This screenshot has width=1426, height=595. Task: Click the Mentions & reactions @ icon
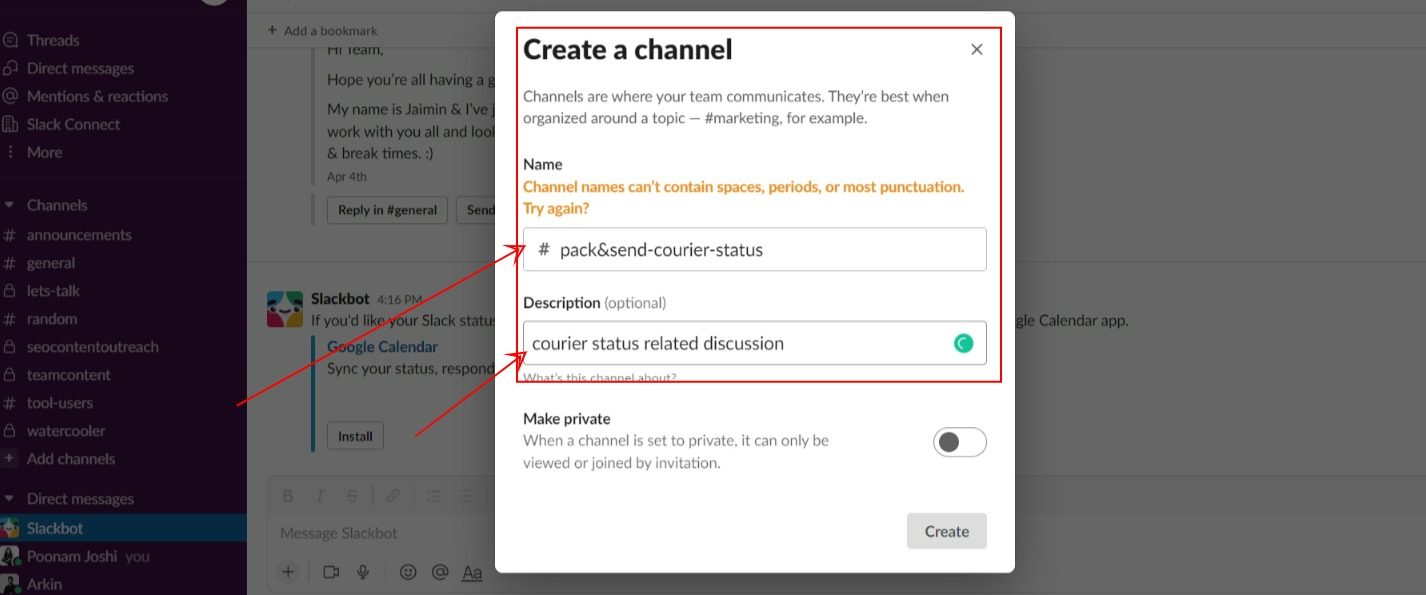tap(10, 96)
